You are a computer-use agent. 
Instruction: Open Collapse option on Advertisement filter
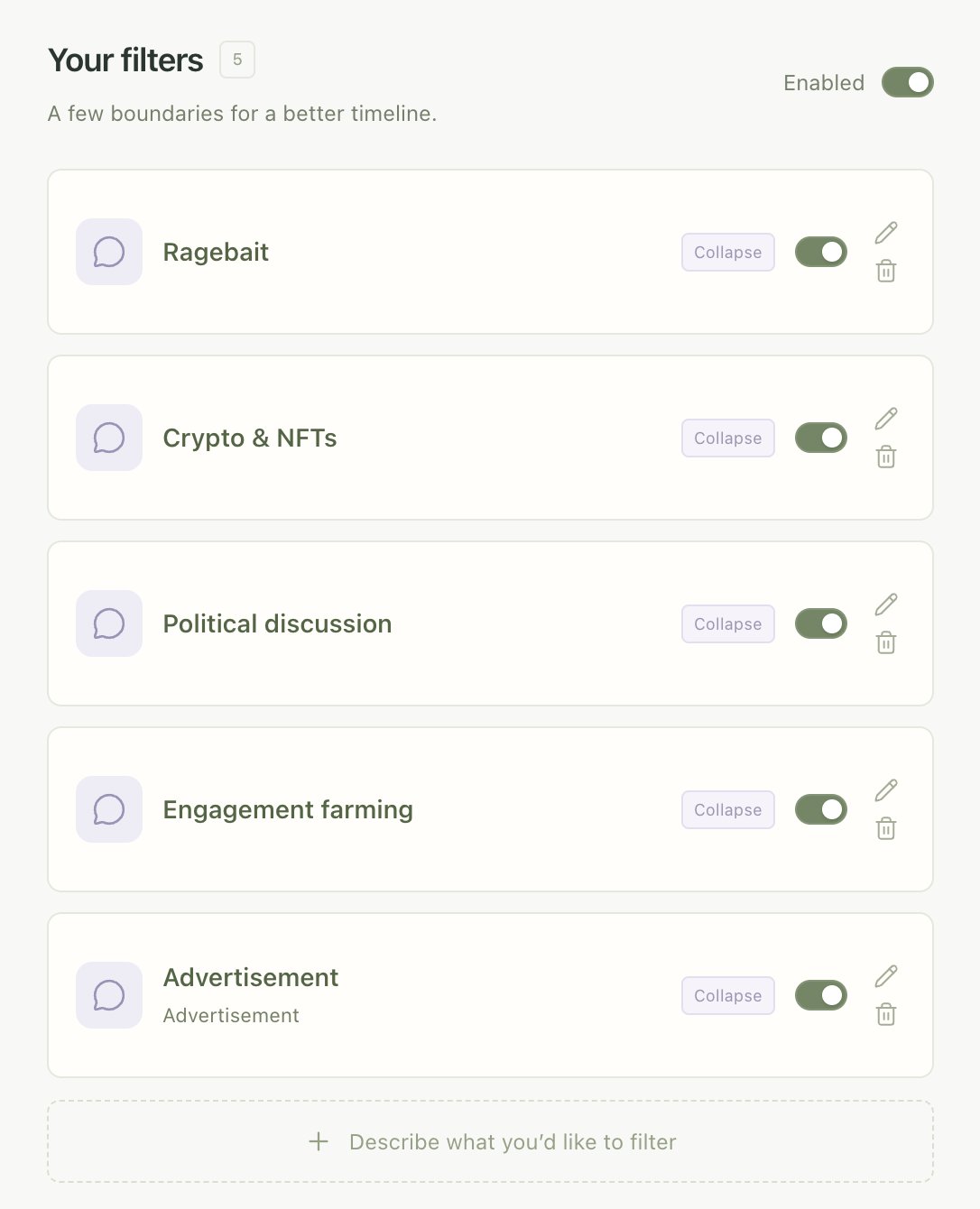click(728, 995)
